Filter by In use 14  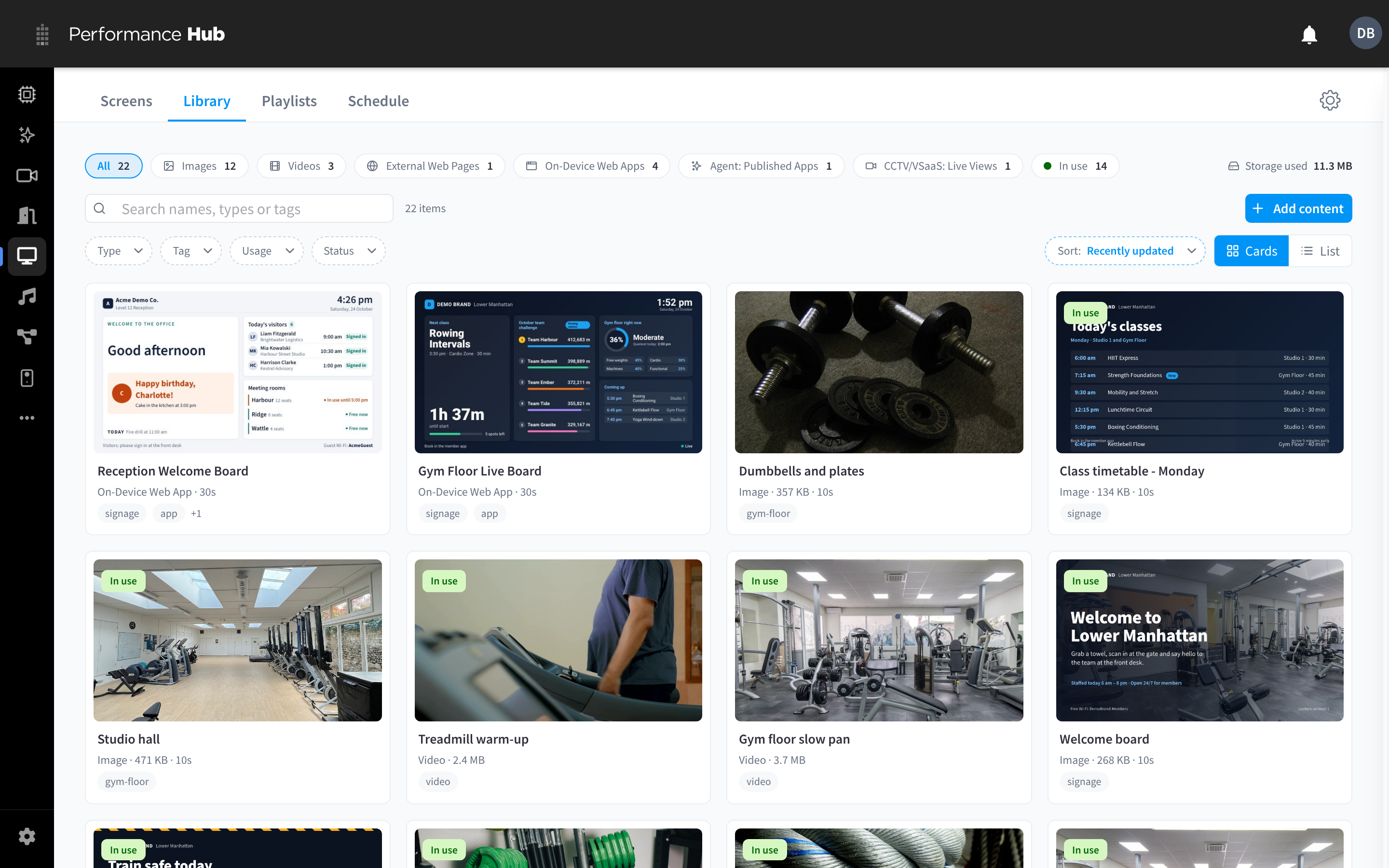[x=1075, y=166]
